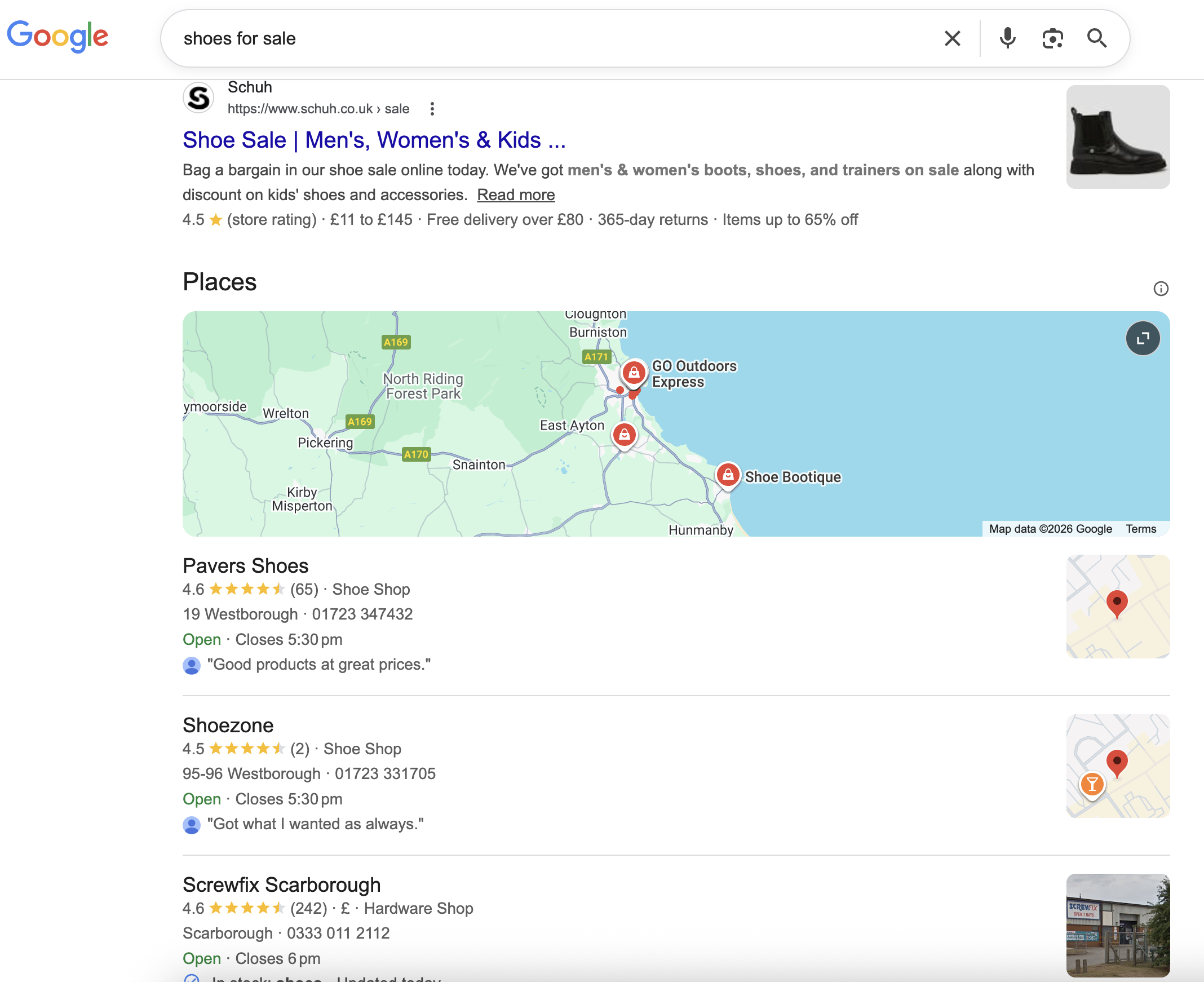Clear the search box with X icon

(953, 38)
